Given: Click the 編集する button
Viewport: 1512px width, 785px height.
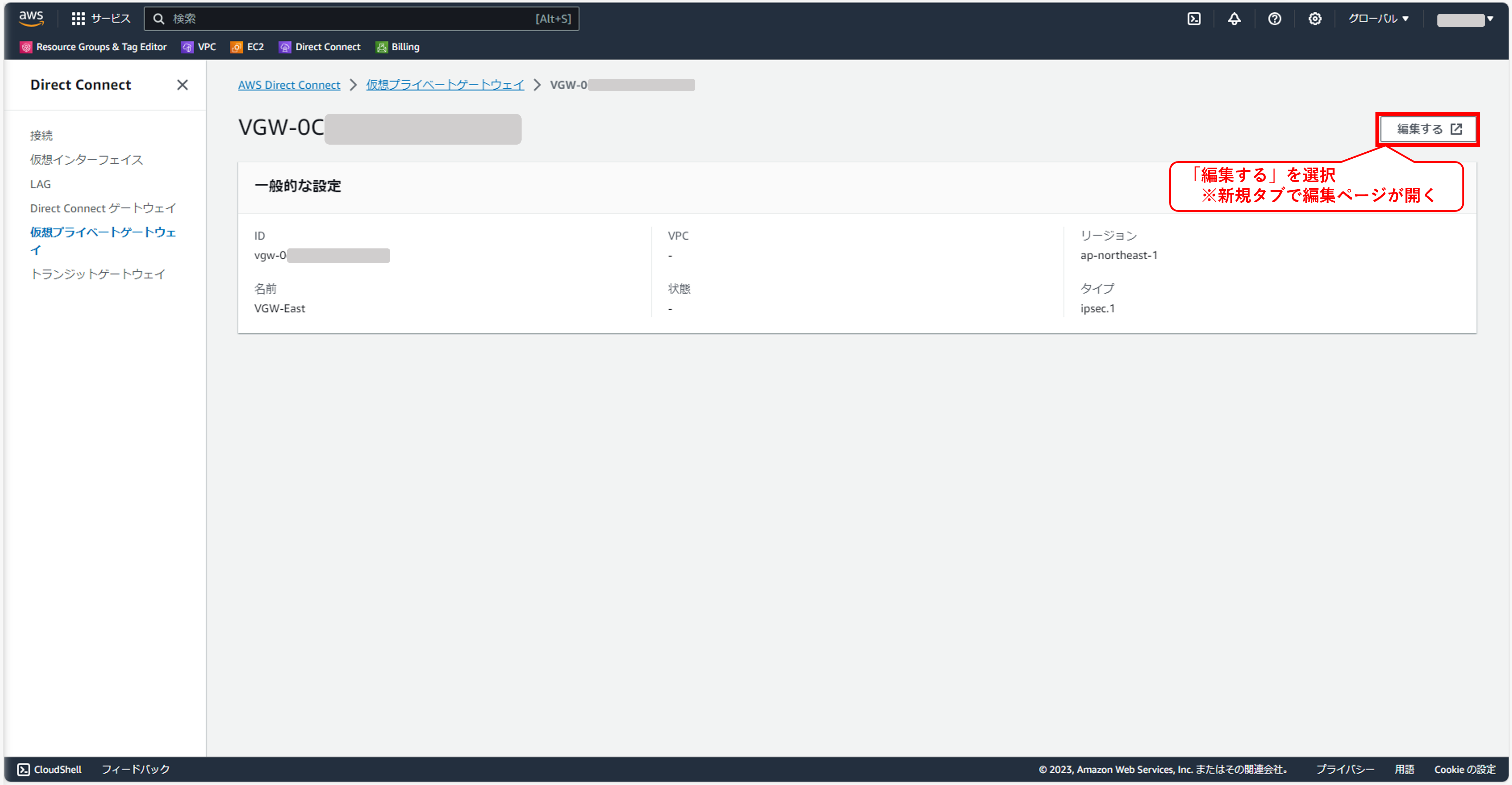Looking at the screenshot, I should pos(1428,129).
